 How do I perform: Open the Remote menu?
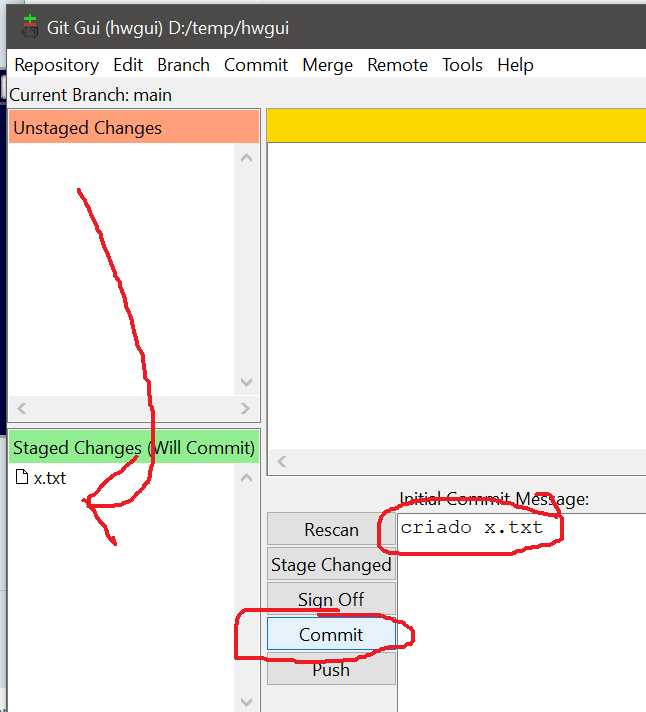pos(397,65)
